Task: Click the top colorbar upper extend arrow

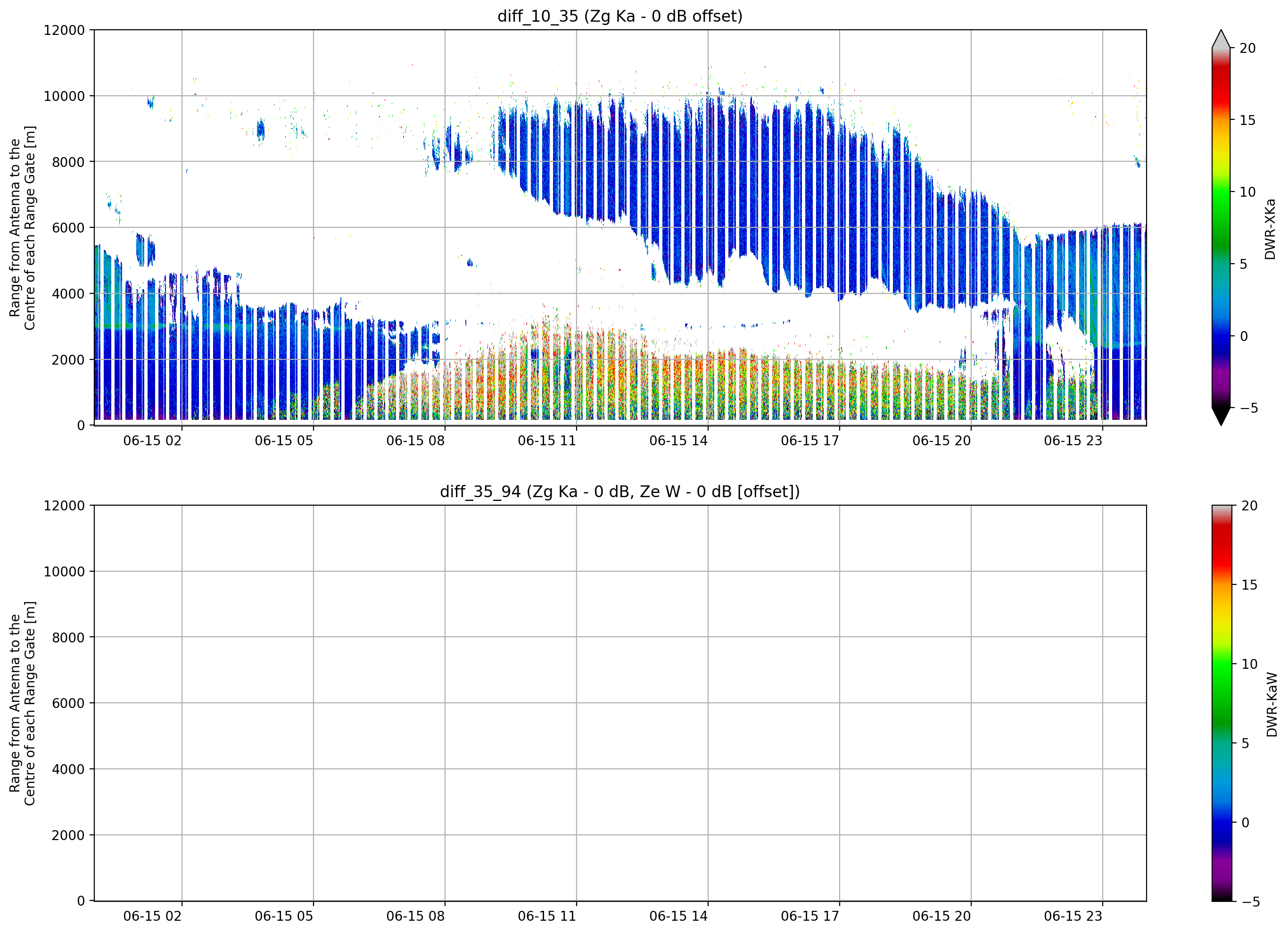Action: [1221, 39]
